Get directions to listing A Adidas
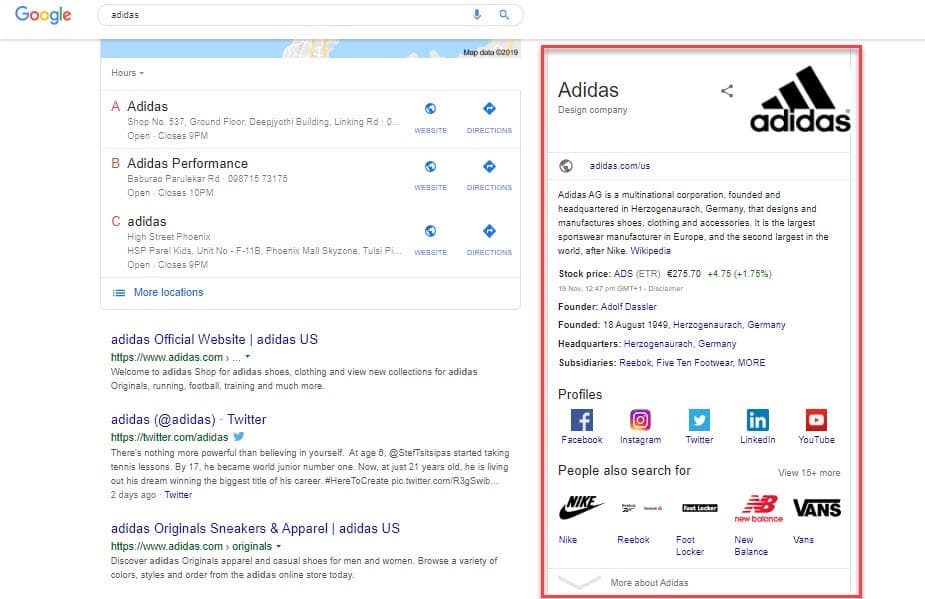Viewport: 925px width, 599px height. pyautogui.click(x=489, y=117)
